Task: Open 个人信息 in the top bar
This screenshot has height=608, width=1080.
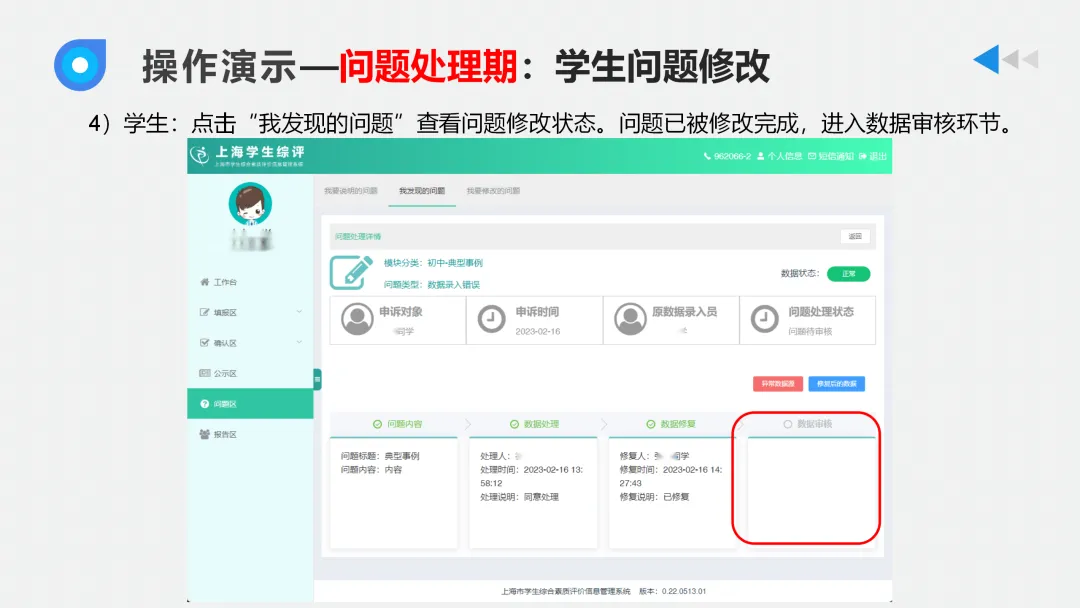Action: click(x=785, y=157)
